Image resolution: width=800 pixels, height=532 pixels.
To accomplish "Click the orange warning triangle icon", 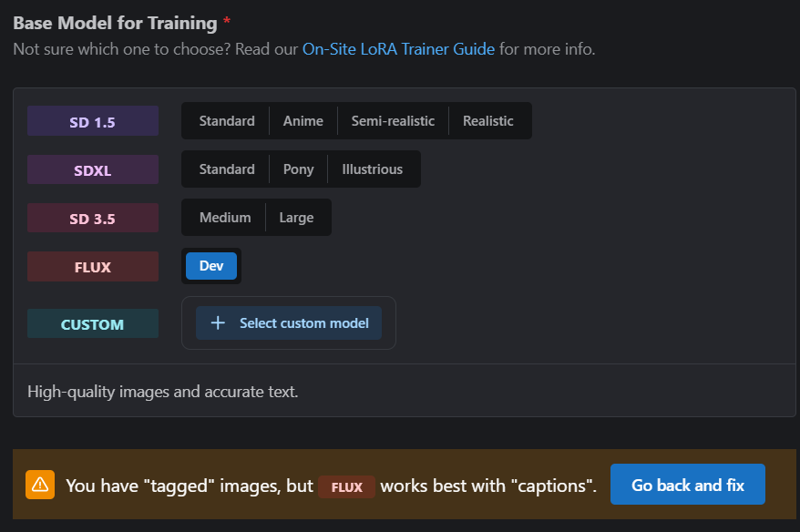I will pyautogui.click(x=40, y=485).
